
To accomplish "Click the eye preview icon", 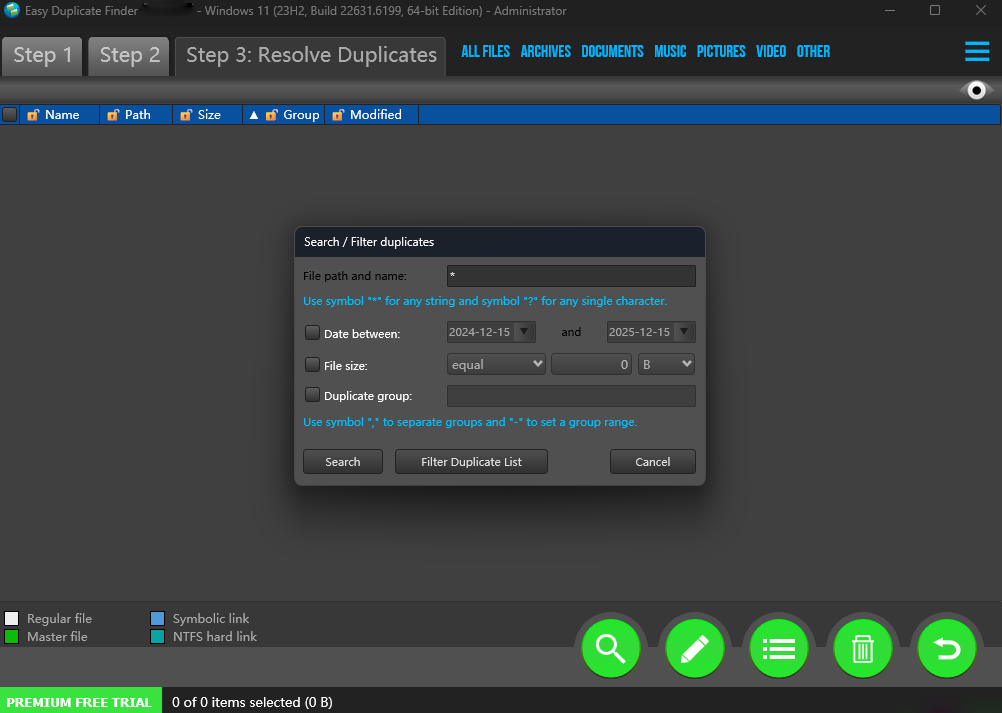I will (976, 91).
